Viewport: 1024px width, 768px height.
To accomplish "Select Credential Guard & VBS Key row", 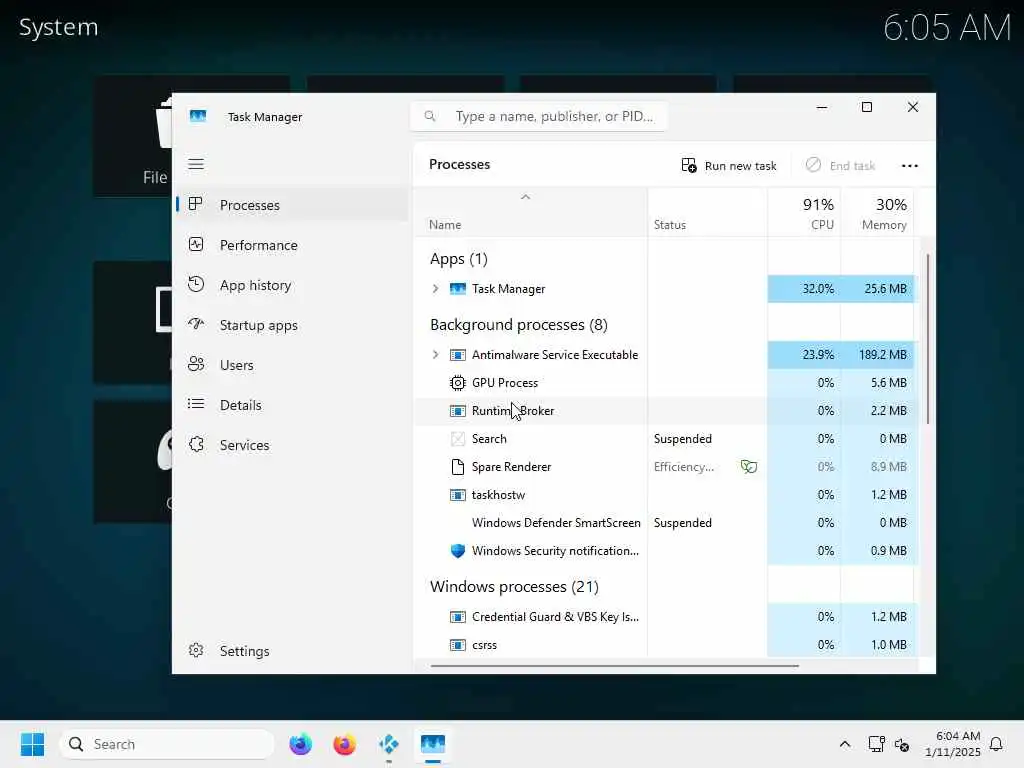I will click(665, 617).
